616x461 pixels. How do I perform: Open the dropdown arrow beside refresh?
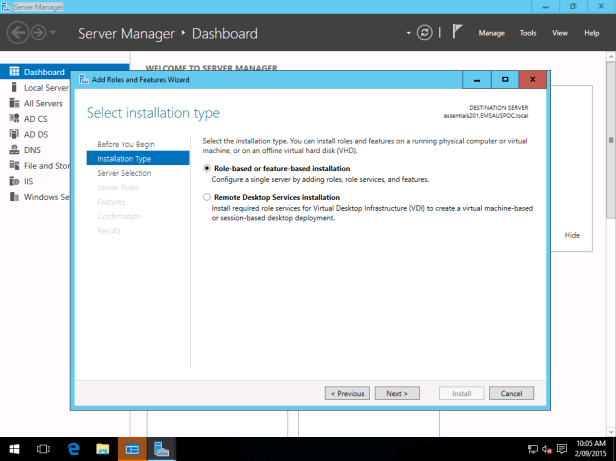[409, 33]
